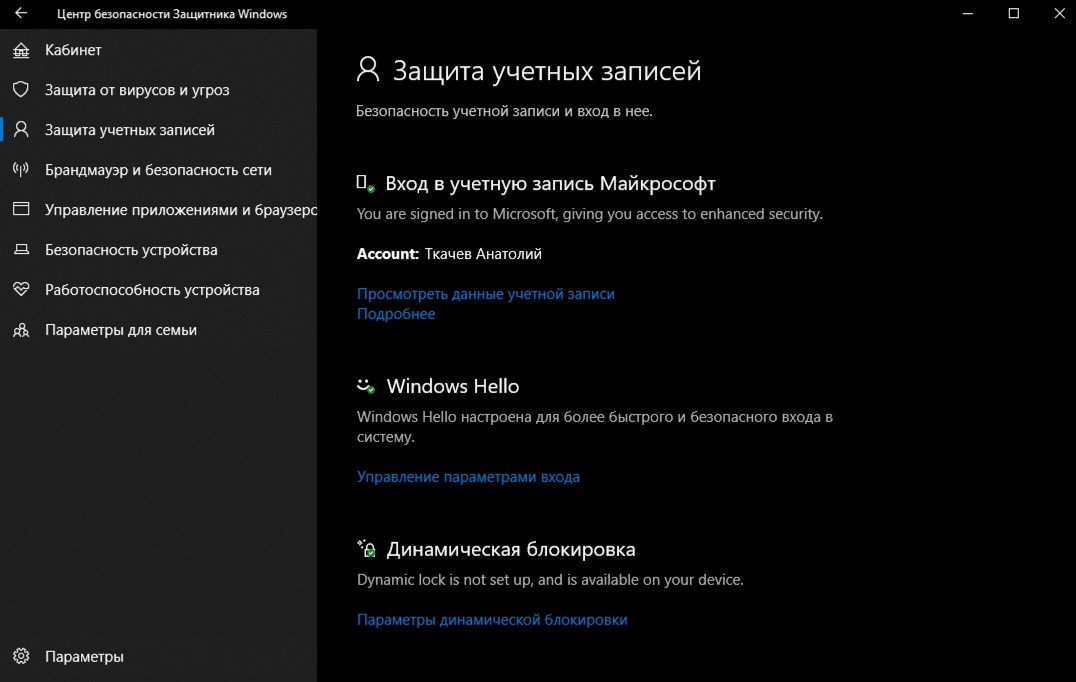The width and height of the screenshot is (1076, 682).
Task: Click the page title Защита учетных записей
Action: tap(547, 71)
